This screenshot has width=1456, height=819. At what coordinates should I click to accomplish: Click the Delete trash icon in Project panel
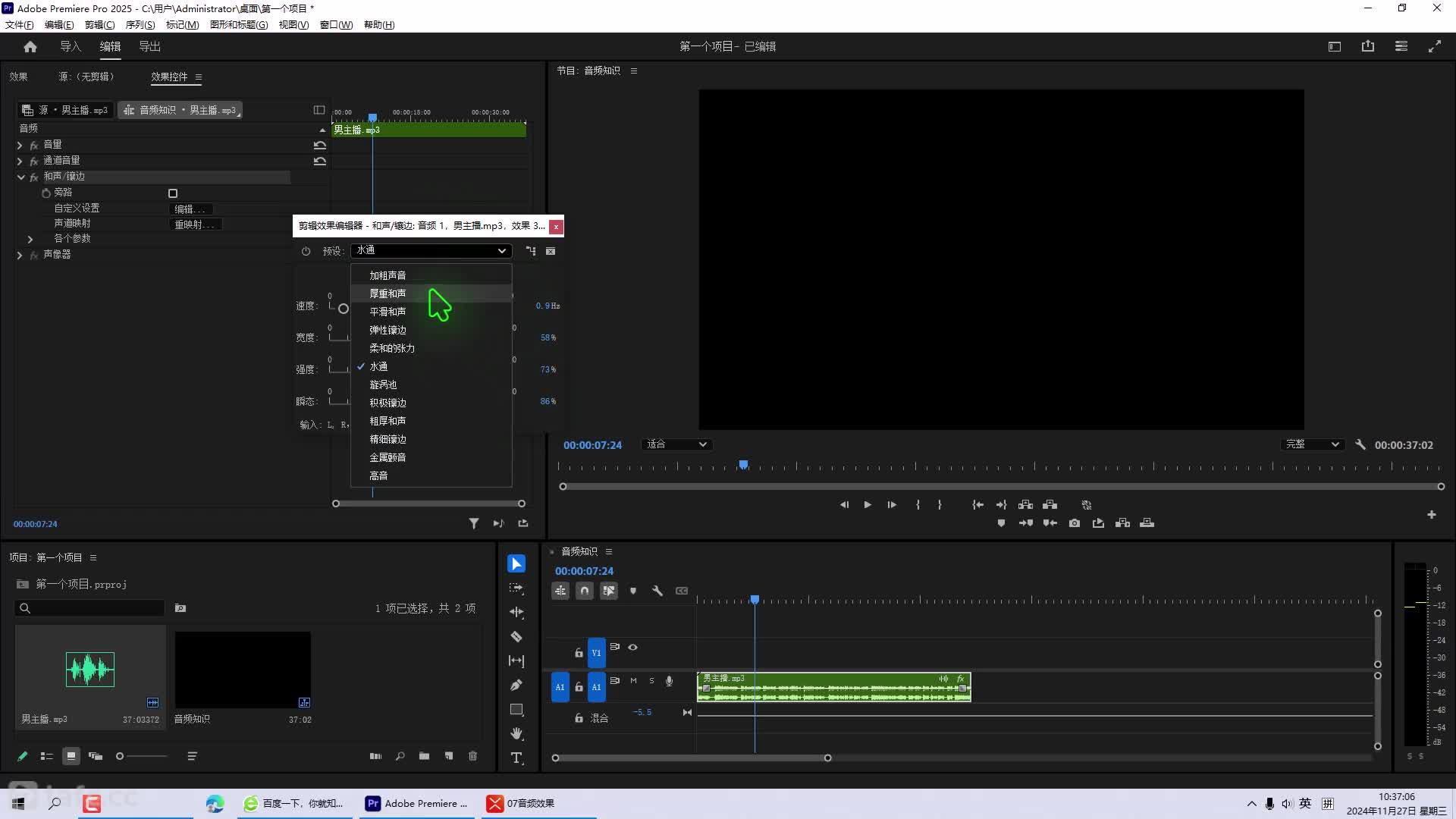click(473, 756)
